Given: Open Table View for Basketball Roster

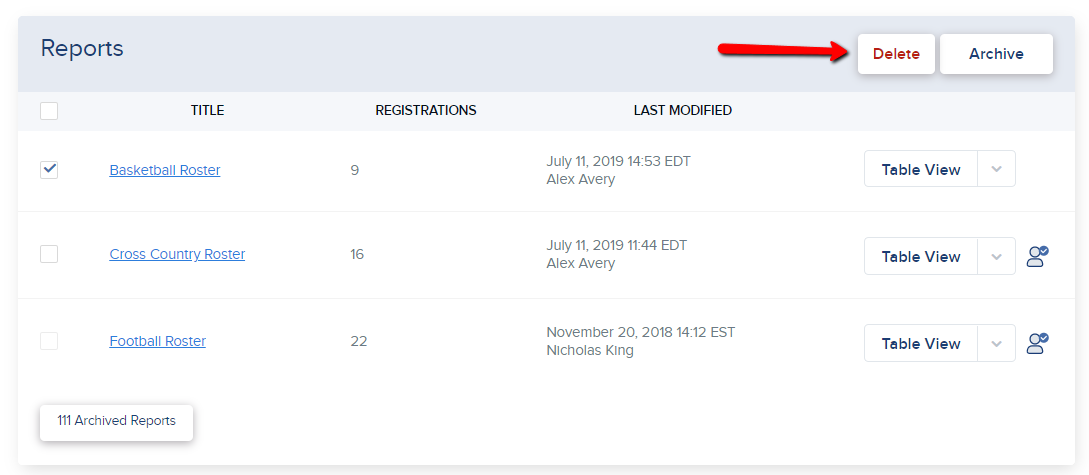Looking at the screenshot, I should [921, 169].
